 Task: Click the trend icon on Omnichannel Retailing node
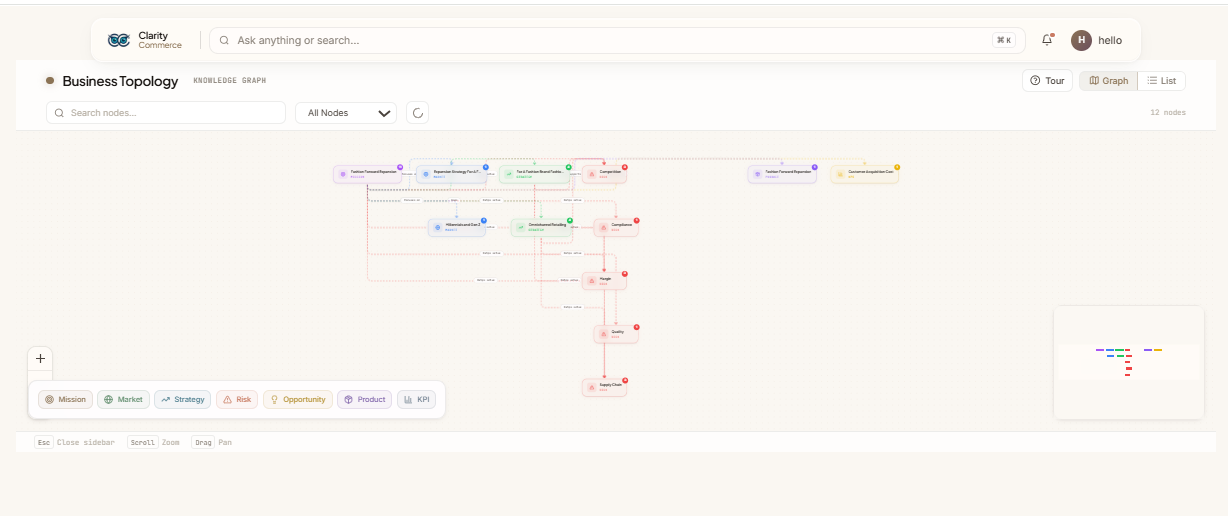(521, 228)
